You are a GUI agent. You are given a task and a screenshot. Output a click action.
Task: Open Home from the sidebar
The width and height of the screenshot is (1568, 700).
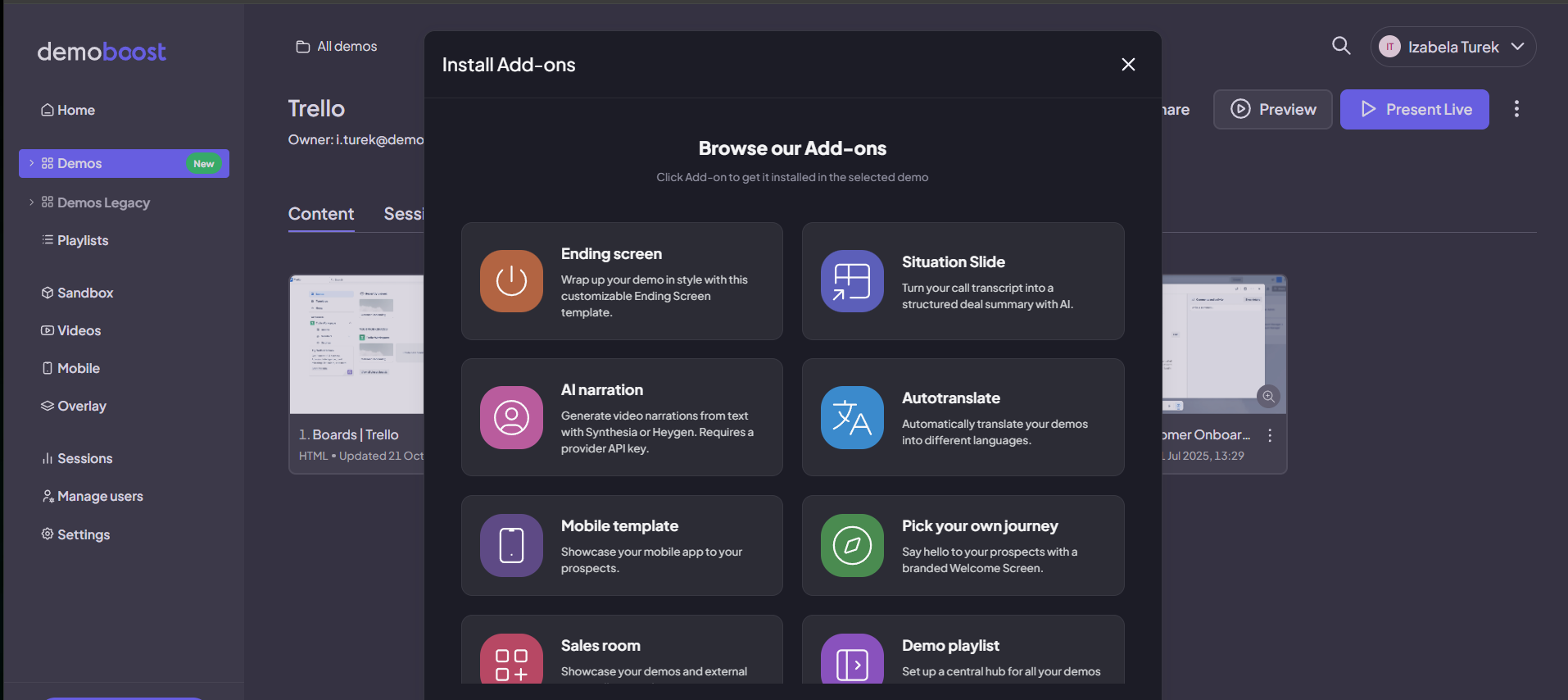(68, 110)
